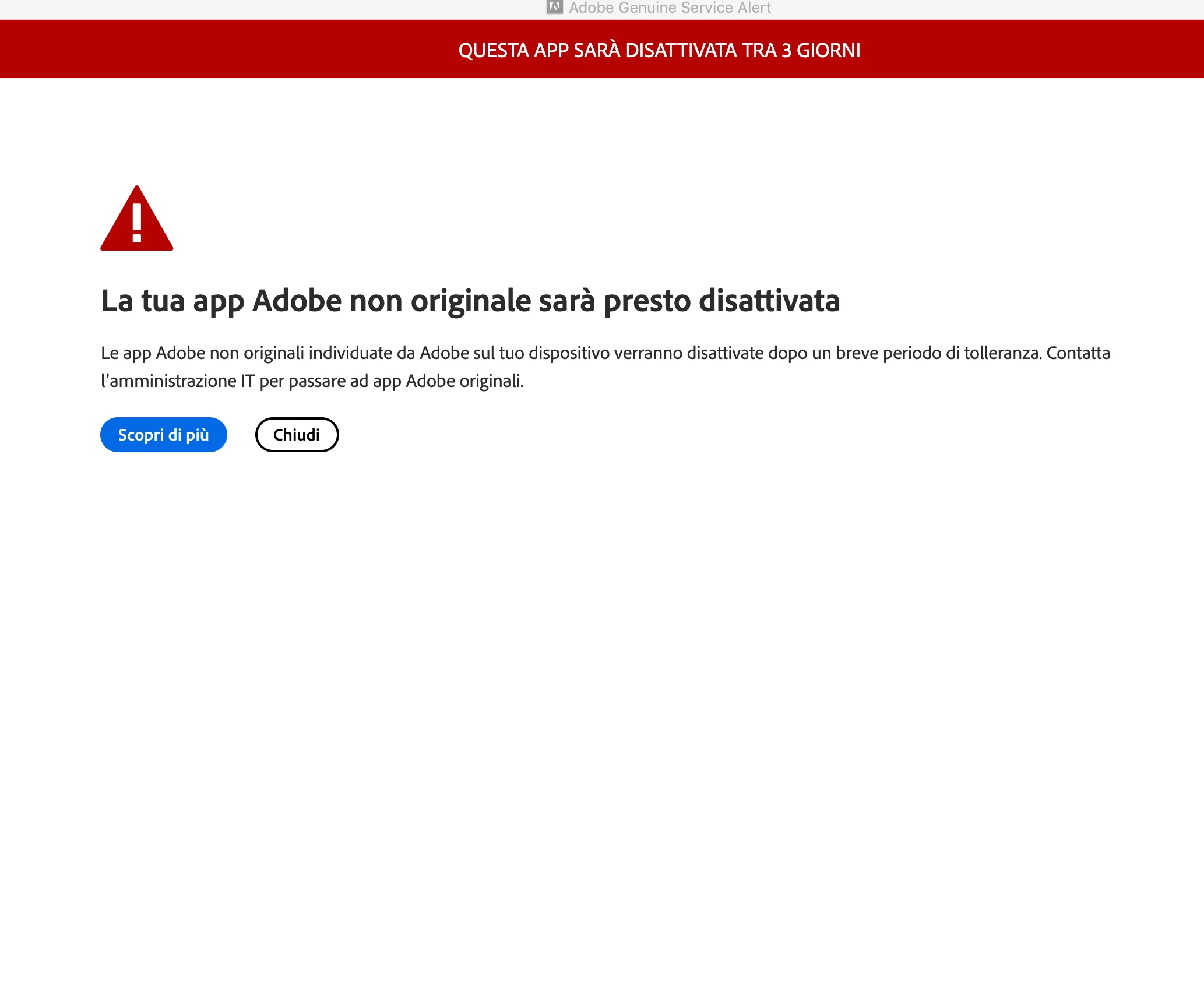Click the Adobe Genuine Service Alert title

(669, 8)
